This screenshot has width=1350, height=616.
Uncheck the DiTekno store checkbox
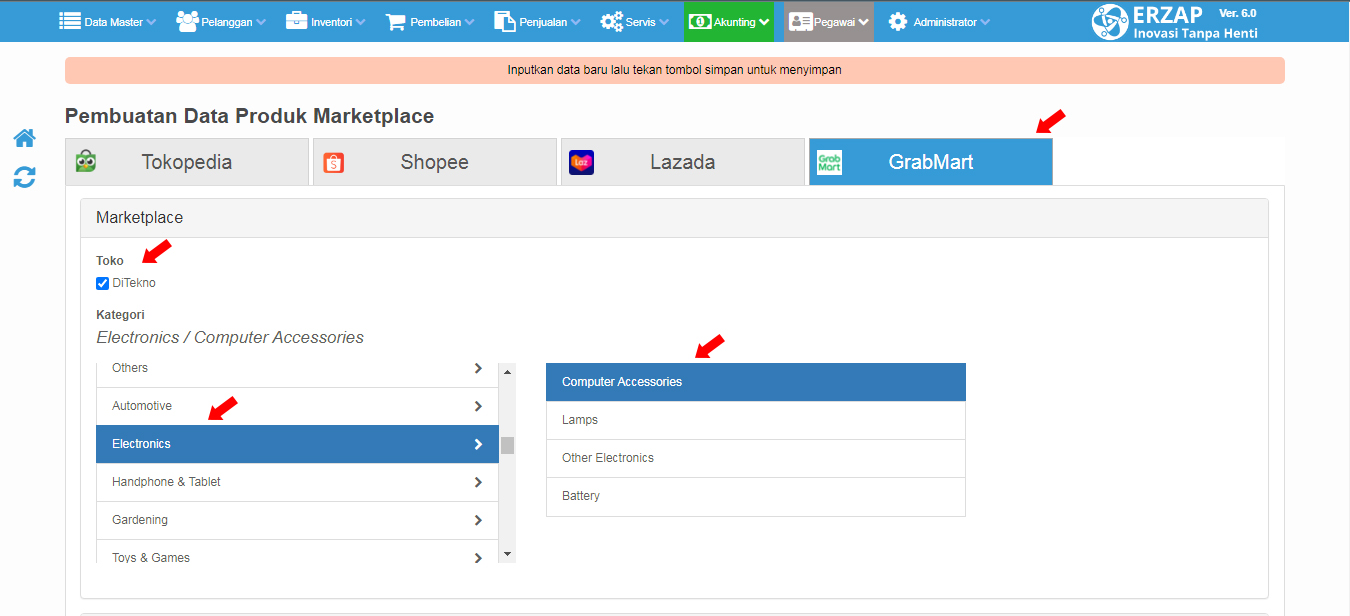(102, 283)
